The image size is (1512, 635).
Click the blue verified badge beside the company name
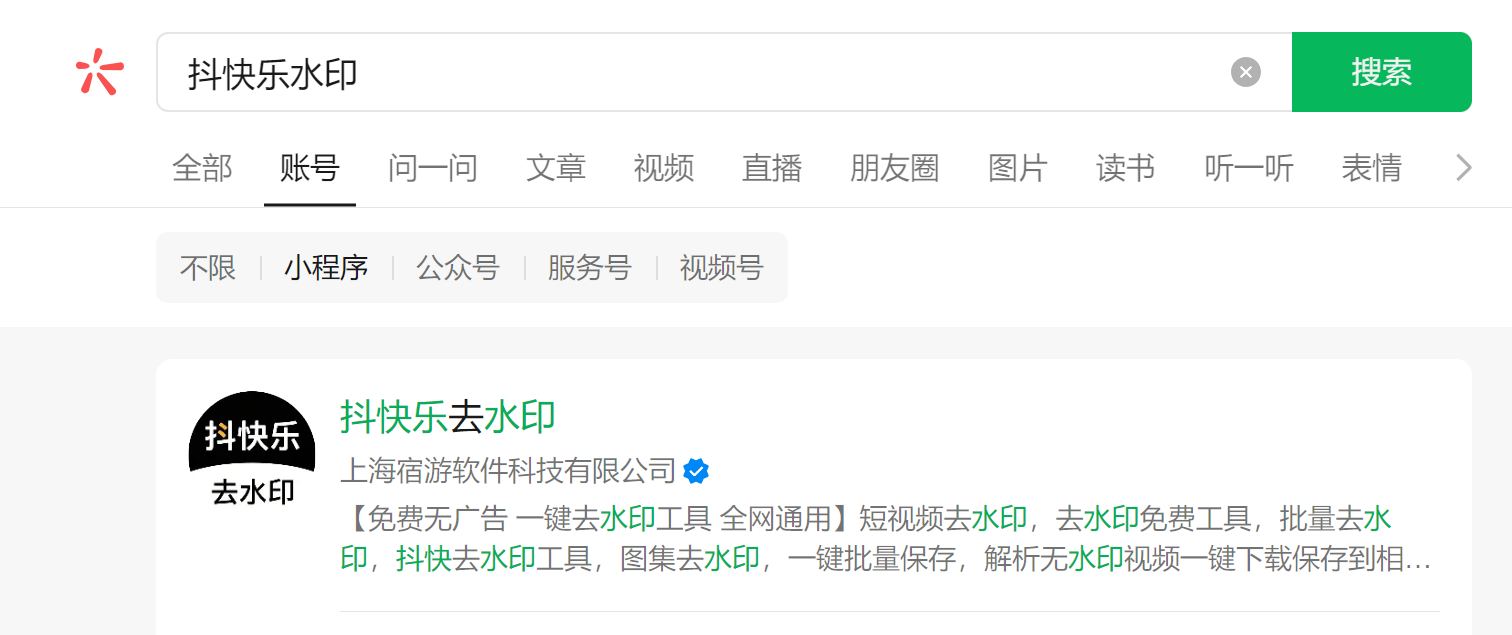(696, 470)
